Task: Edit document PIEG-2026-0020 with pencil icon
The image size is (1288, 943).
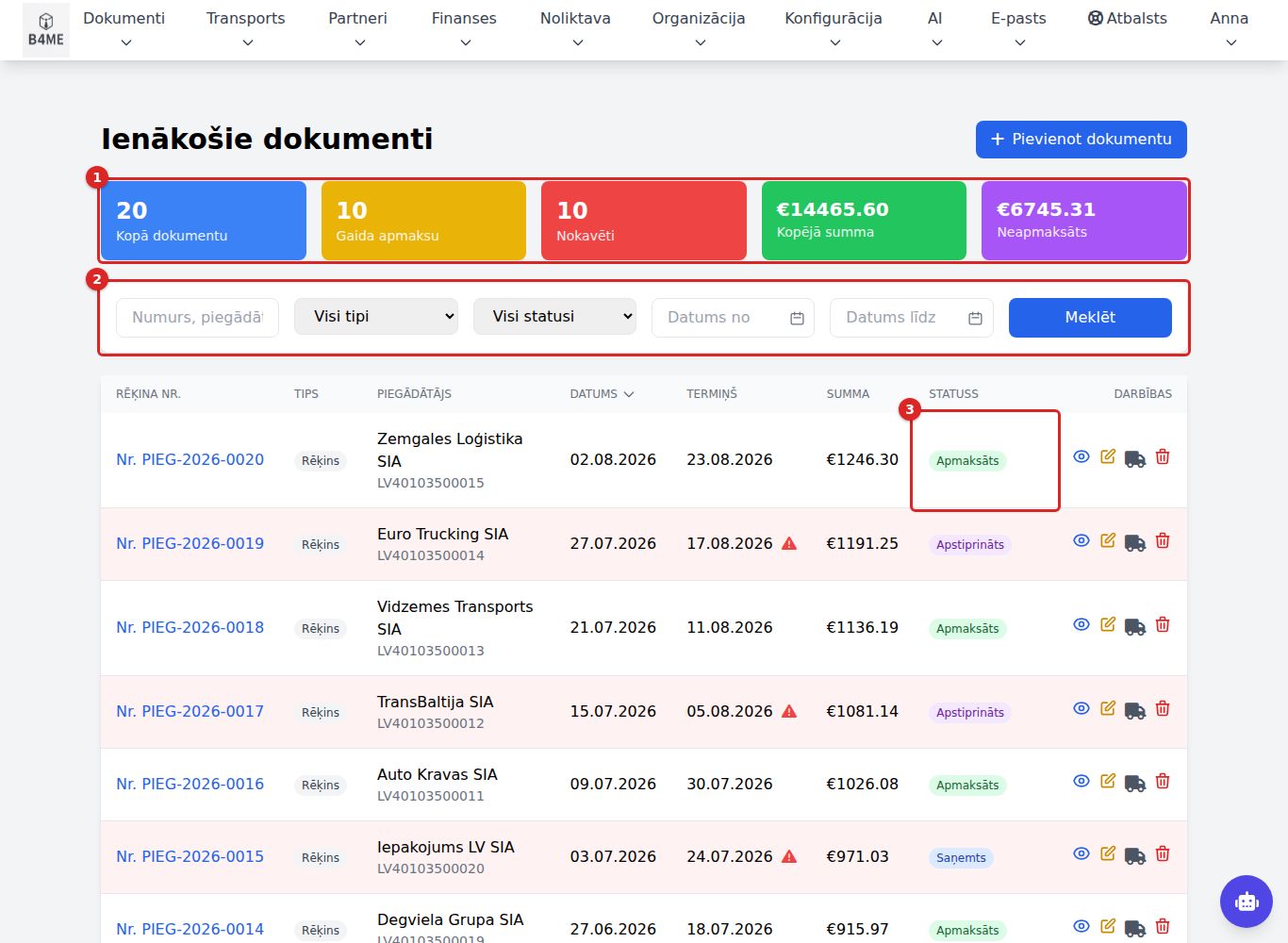Action: click(1108, 456)
